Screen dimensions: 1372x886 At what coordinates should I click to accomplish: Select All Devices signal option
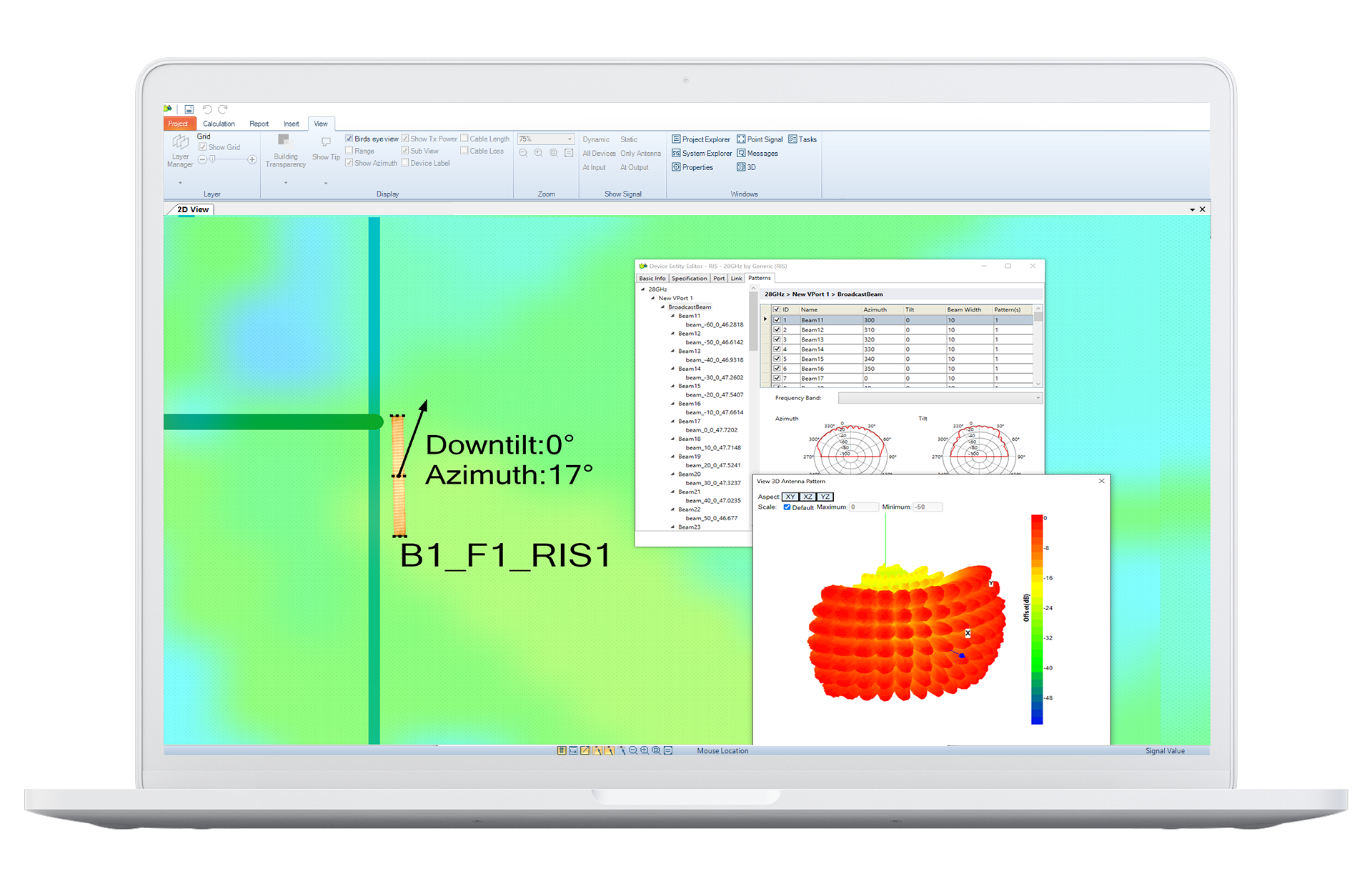coord(599,154)
